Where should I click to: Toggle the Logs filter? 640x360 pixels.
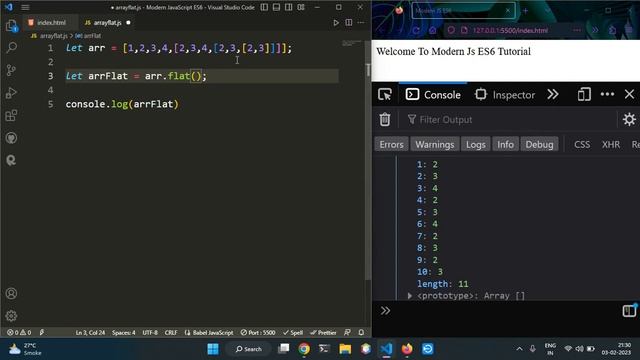point(476,144)
